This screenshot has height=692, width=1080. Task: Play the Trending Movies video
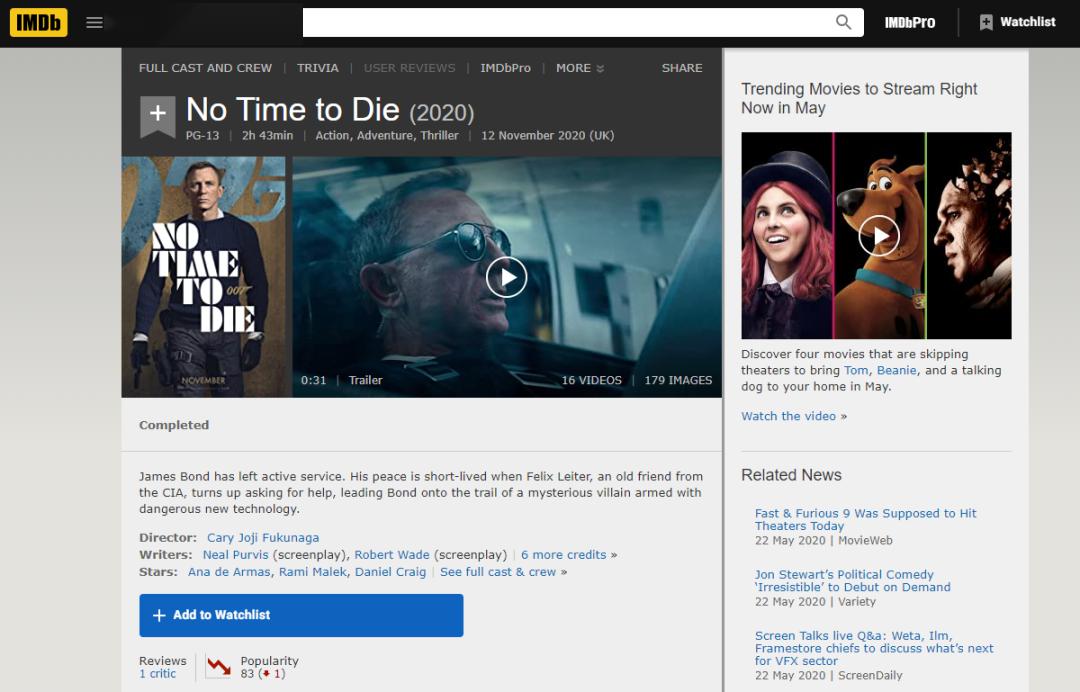(x=879, y=236)
